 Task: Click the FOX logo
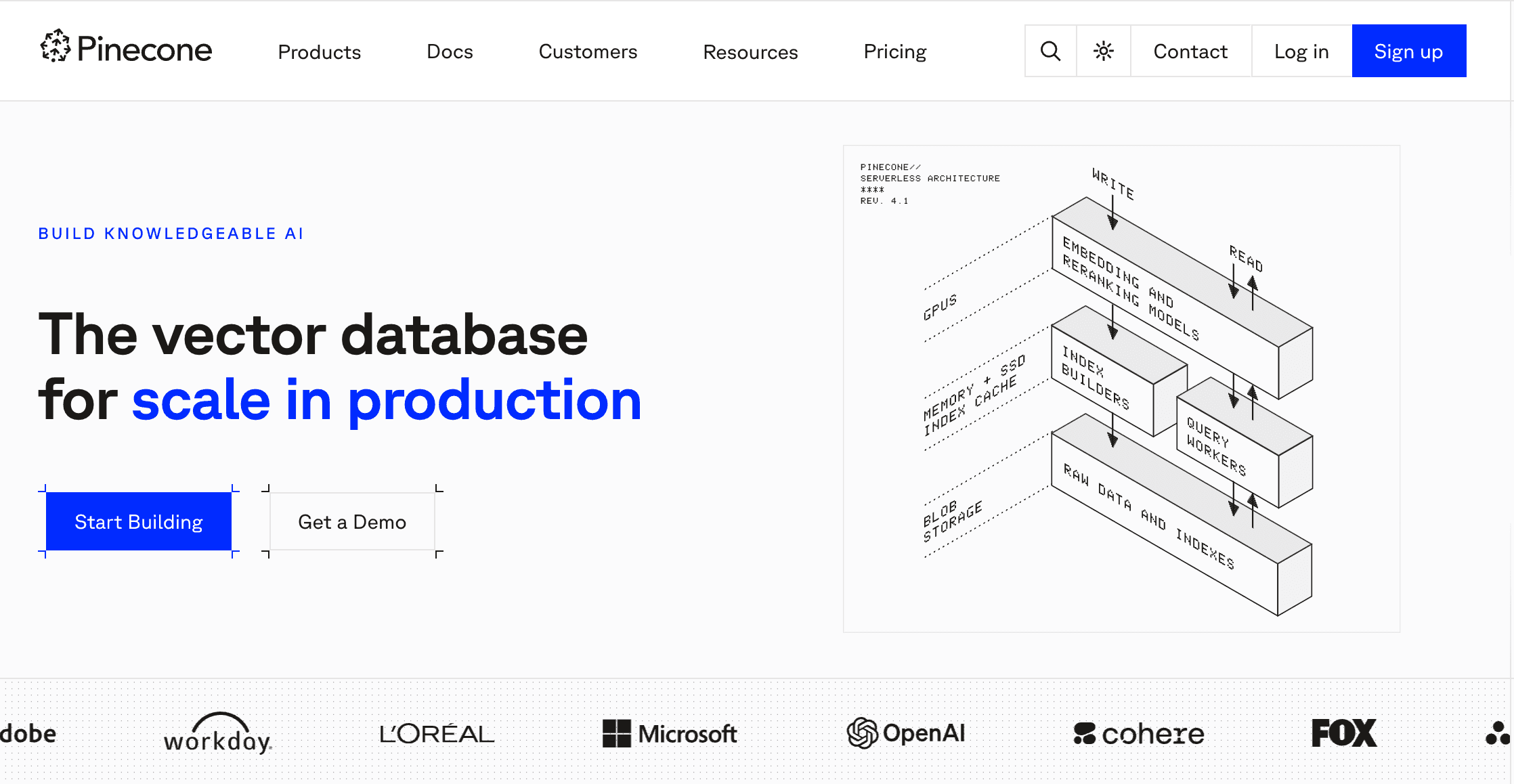(1343, 733)
